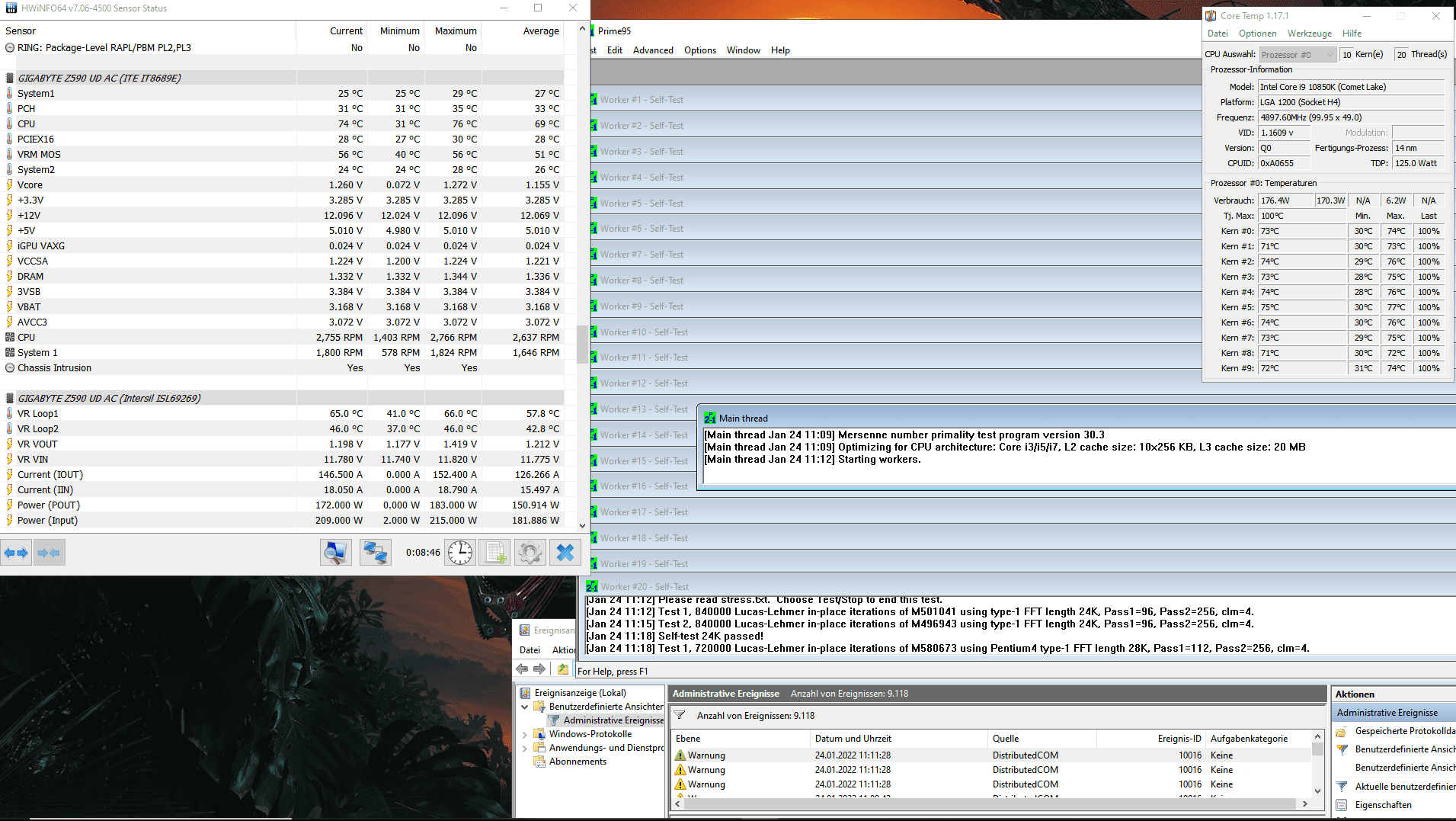The width and height of the screenshot is (1456, 821).
Task: Open the CPU Auswahl Prozessor #0 dropdown
Action: pos(1298,55)
